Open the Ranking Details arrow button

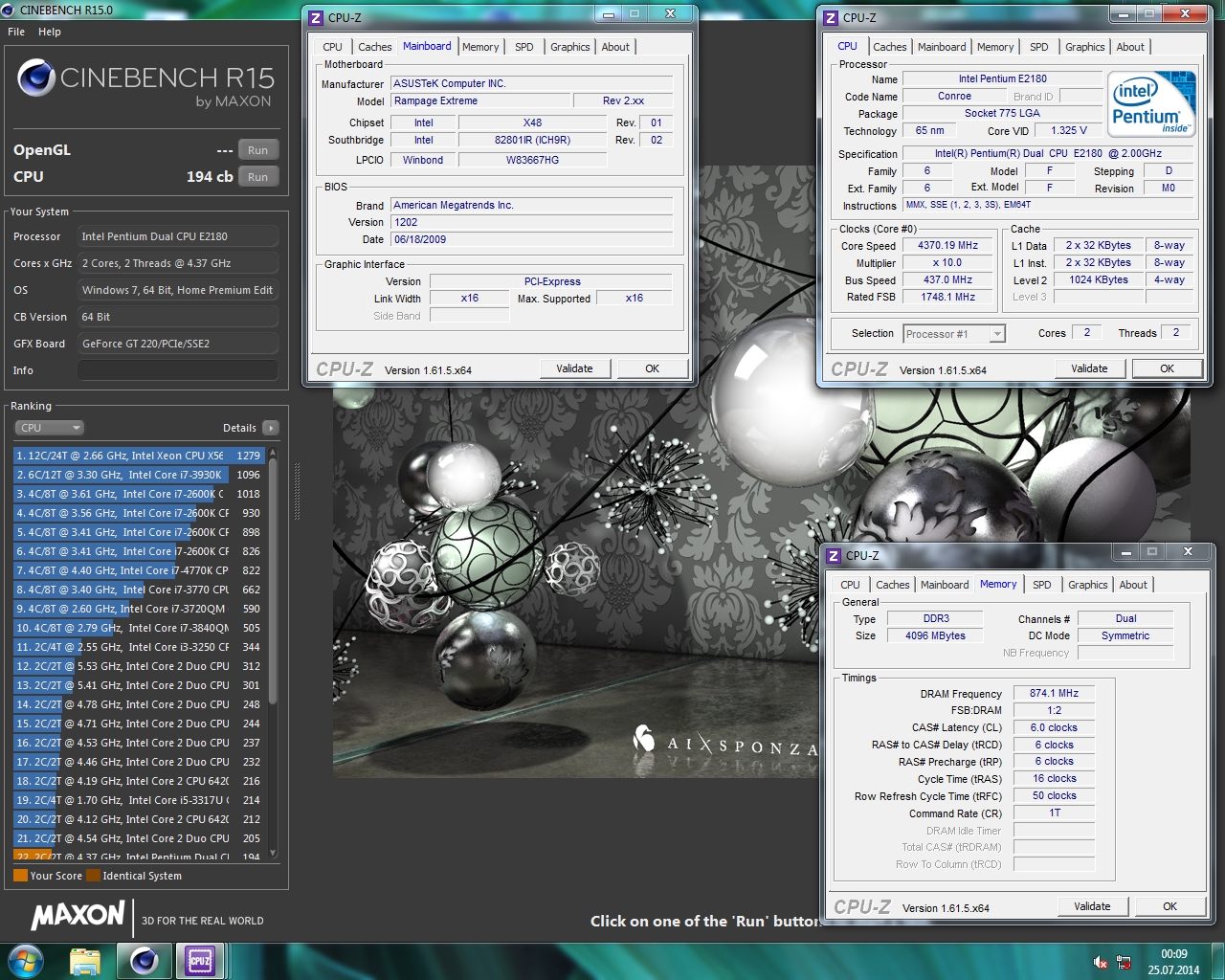270,428
